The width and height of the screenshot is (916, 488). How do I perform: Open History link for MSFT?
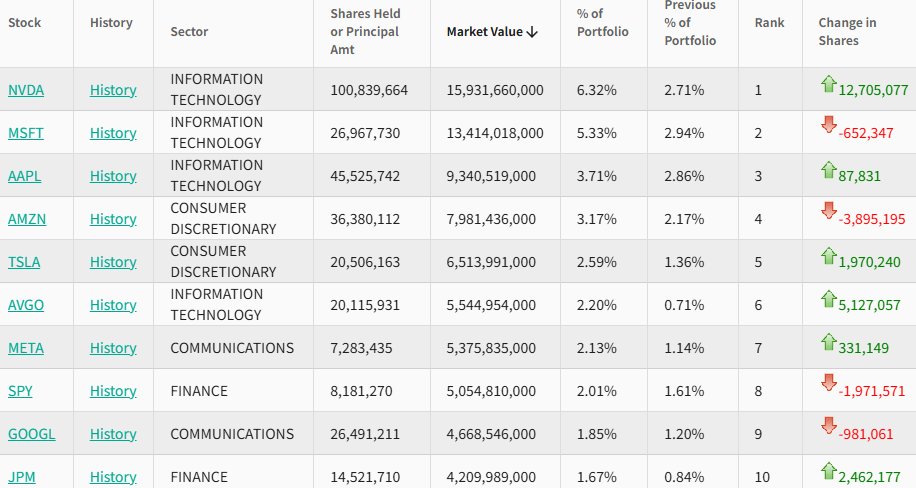[113, 133]
